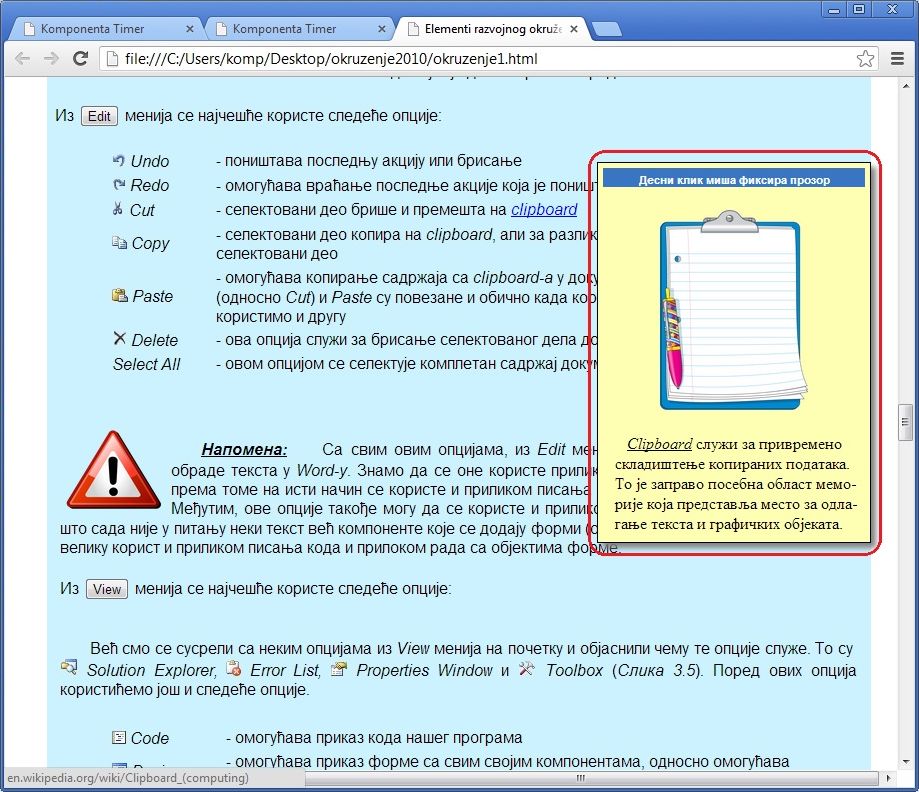Click the Error List icon
The image size is (919, 792).
(x=234, y=669)
